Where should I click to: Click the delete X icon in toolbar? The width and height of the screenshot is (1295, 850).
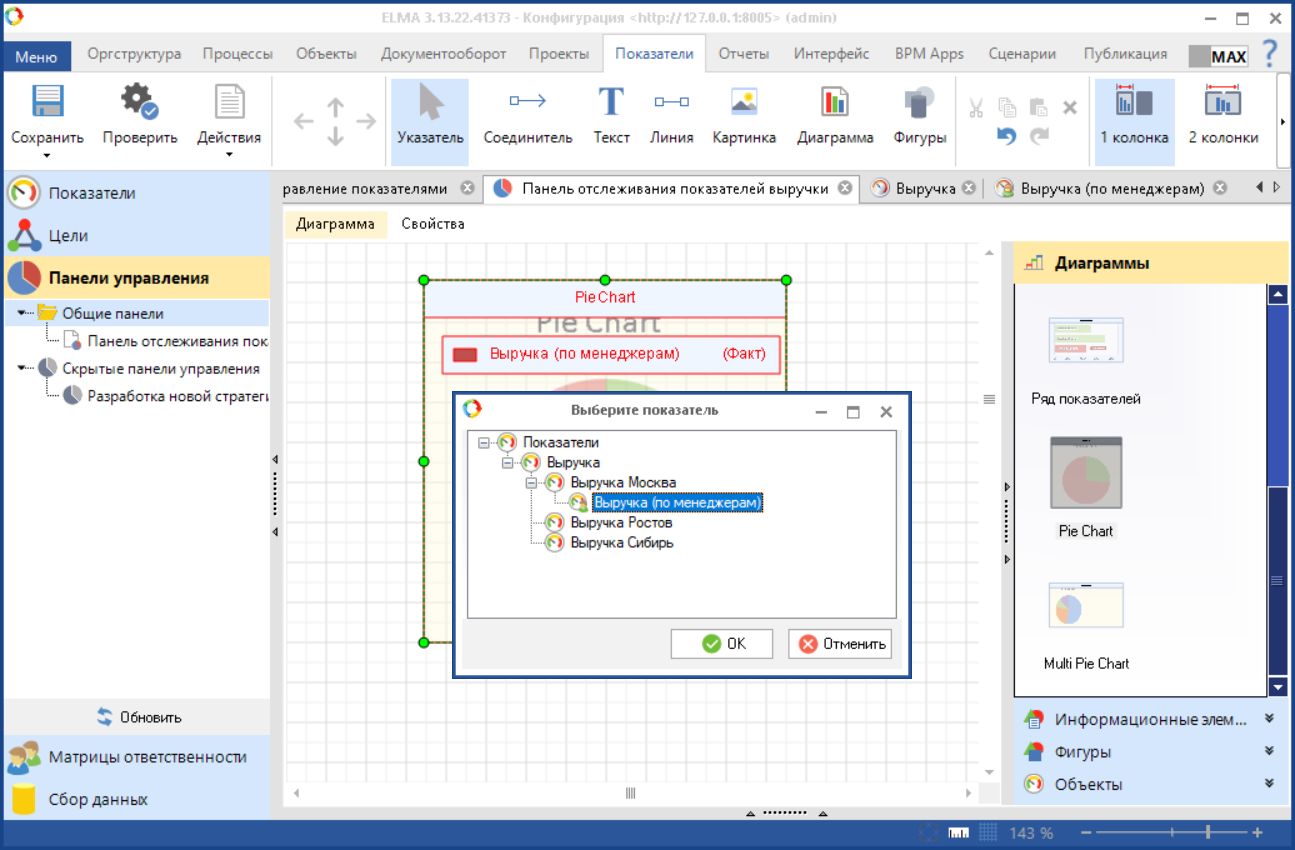[1069, 107]
